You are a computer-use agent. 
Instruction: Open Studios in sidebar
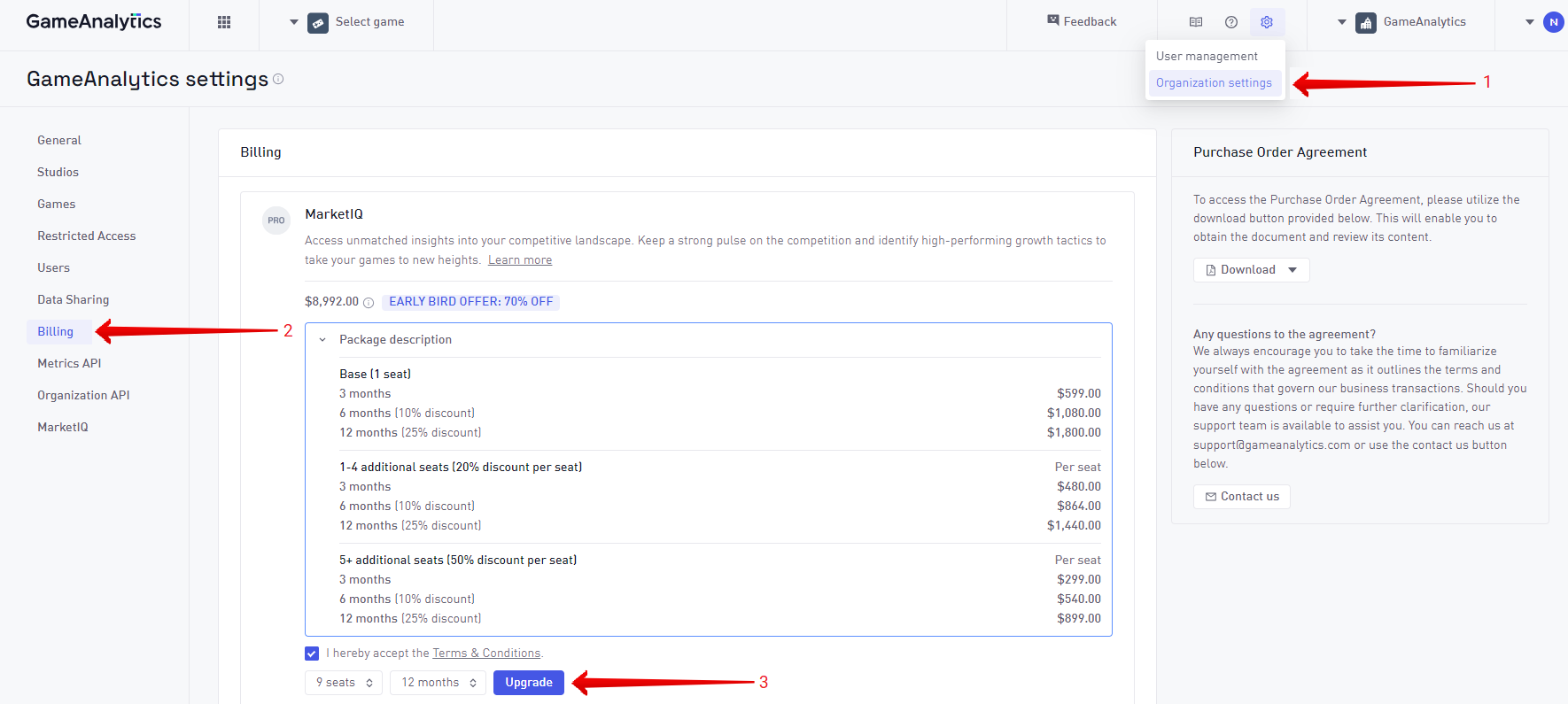pyautogui.click(x=58, y=172)
